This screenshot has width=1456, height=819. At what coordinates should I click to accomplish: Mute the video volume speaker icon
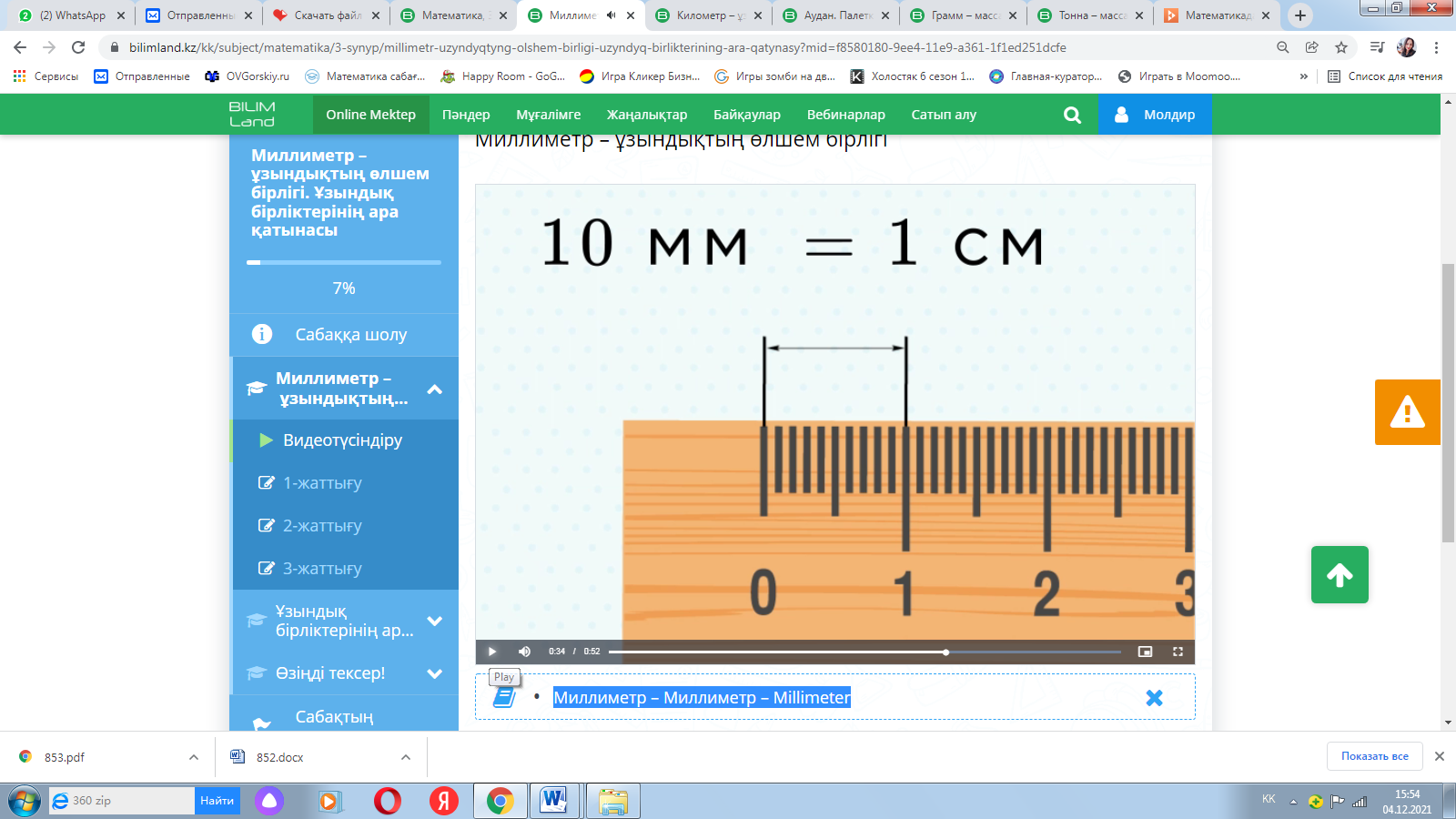click(525, 652)
